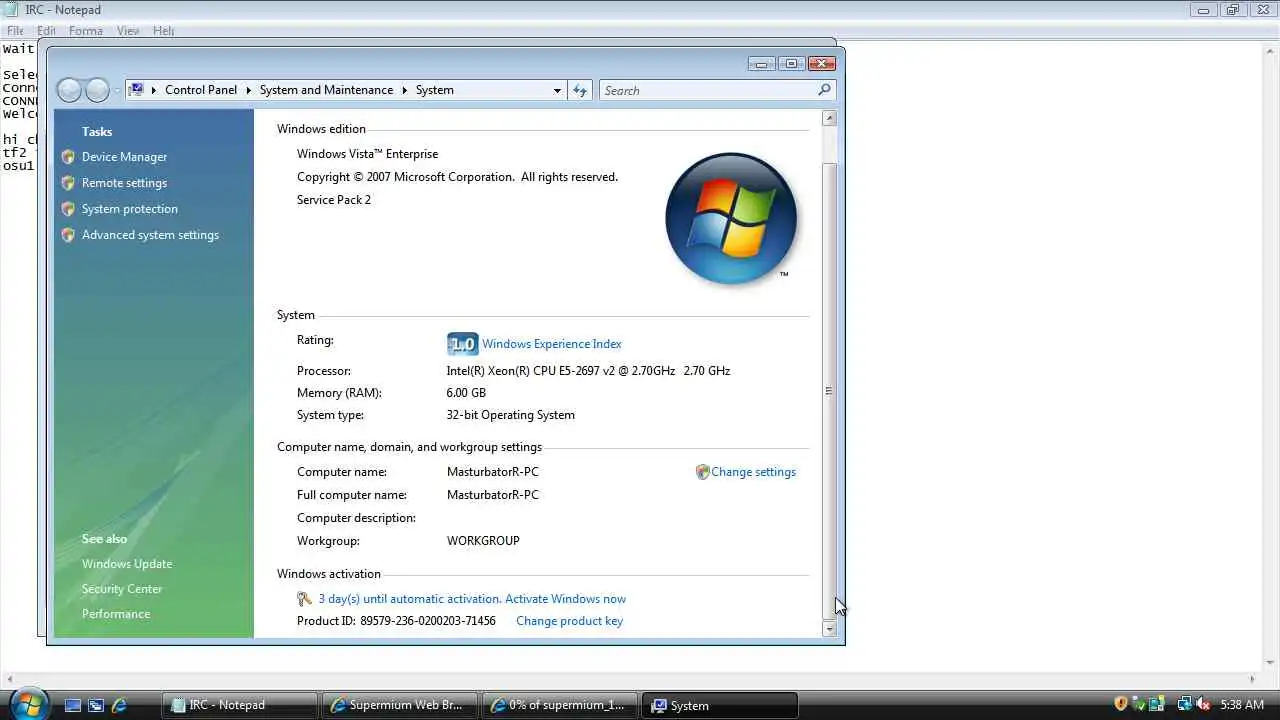
Task: Click the security shield tray icon
Action: [x=1121, y=704]
